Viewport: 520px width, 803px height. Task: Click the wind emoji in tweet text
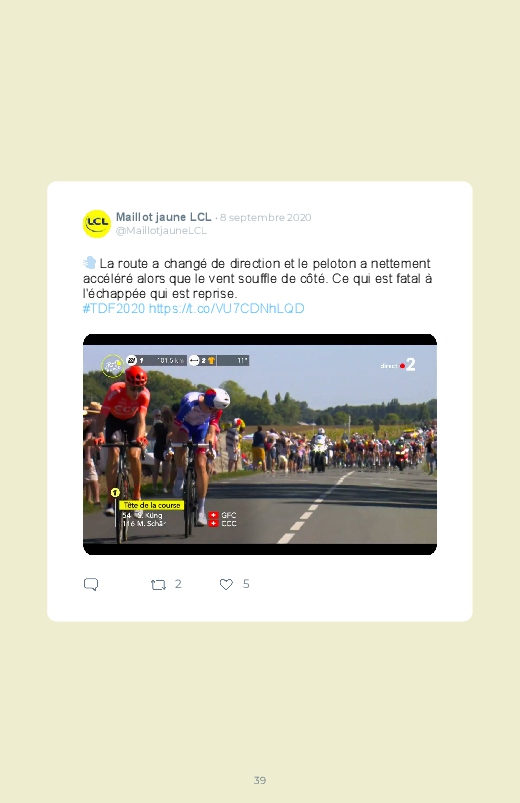point(90,263)
